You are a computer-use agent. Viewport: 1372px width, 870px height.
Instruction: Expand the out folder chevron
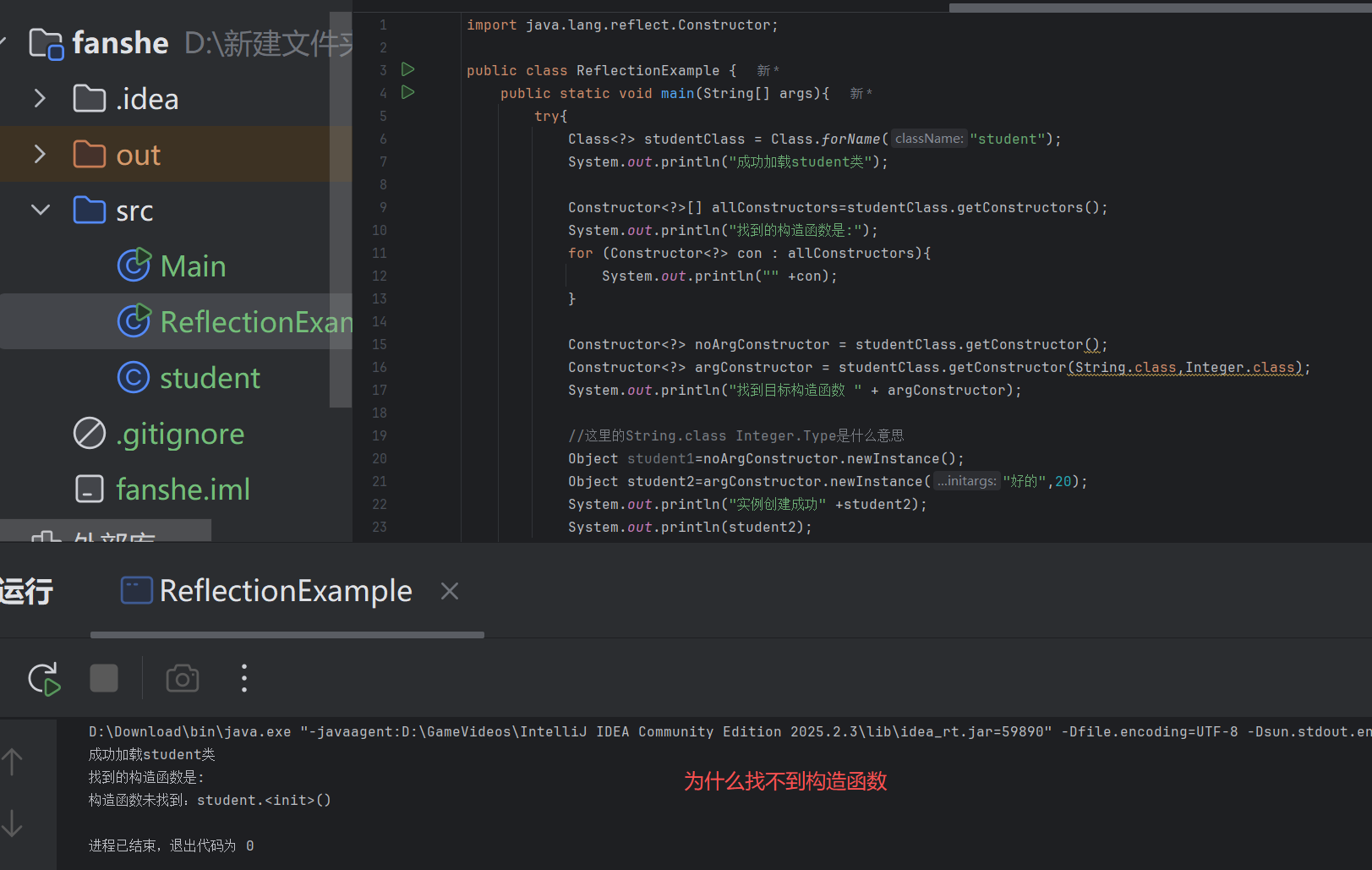pyautogui.click(x=40, y=155)
